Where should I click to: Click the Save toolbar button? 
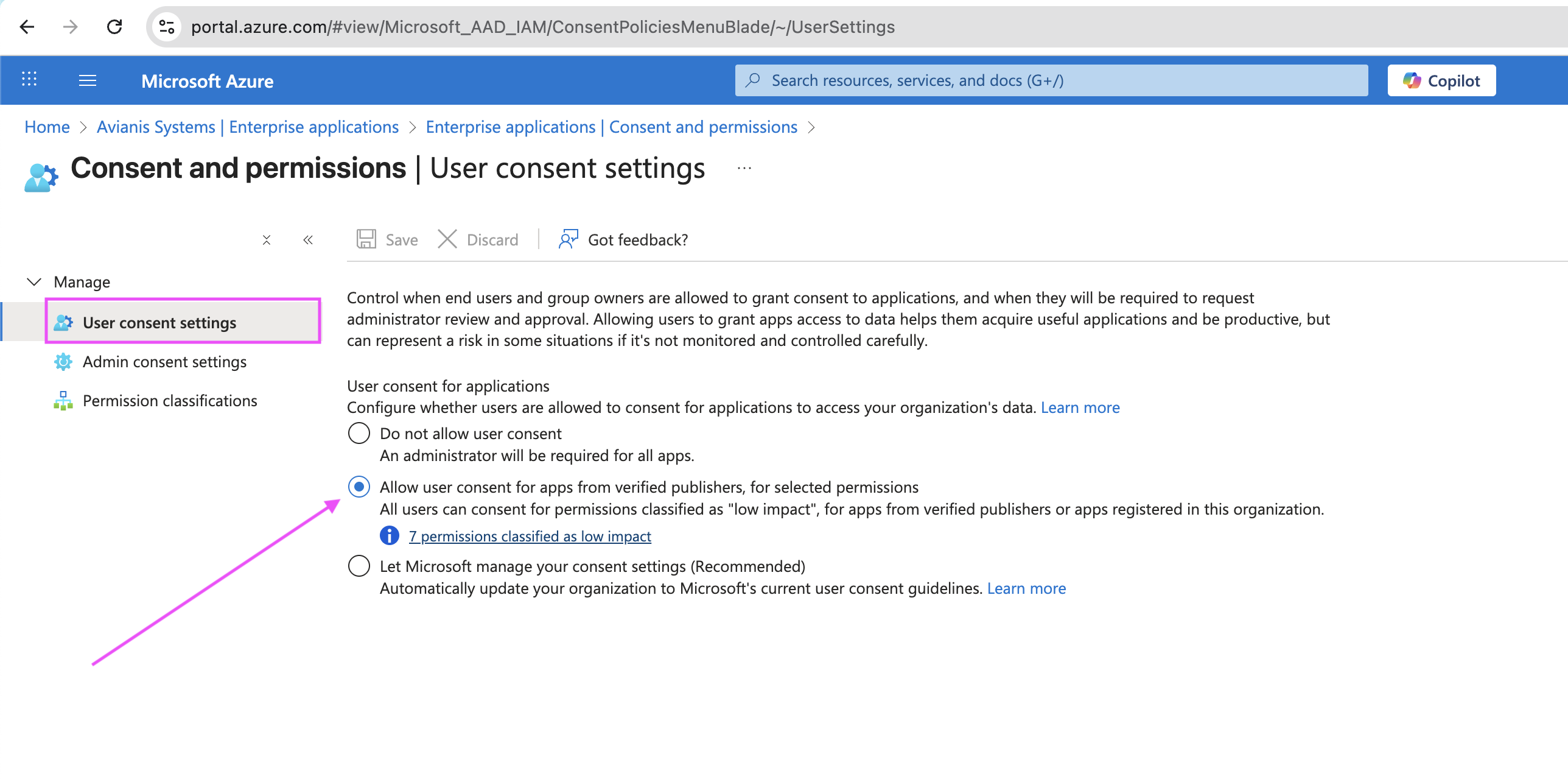(x=387, y=239)
